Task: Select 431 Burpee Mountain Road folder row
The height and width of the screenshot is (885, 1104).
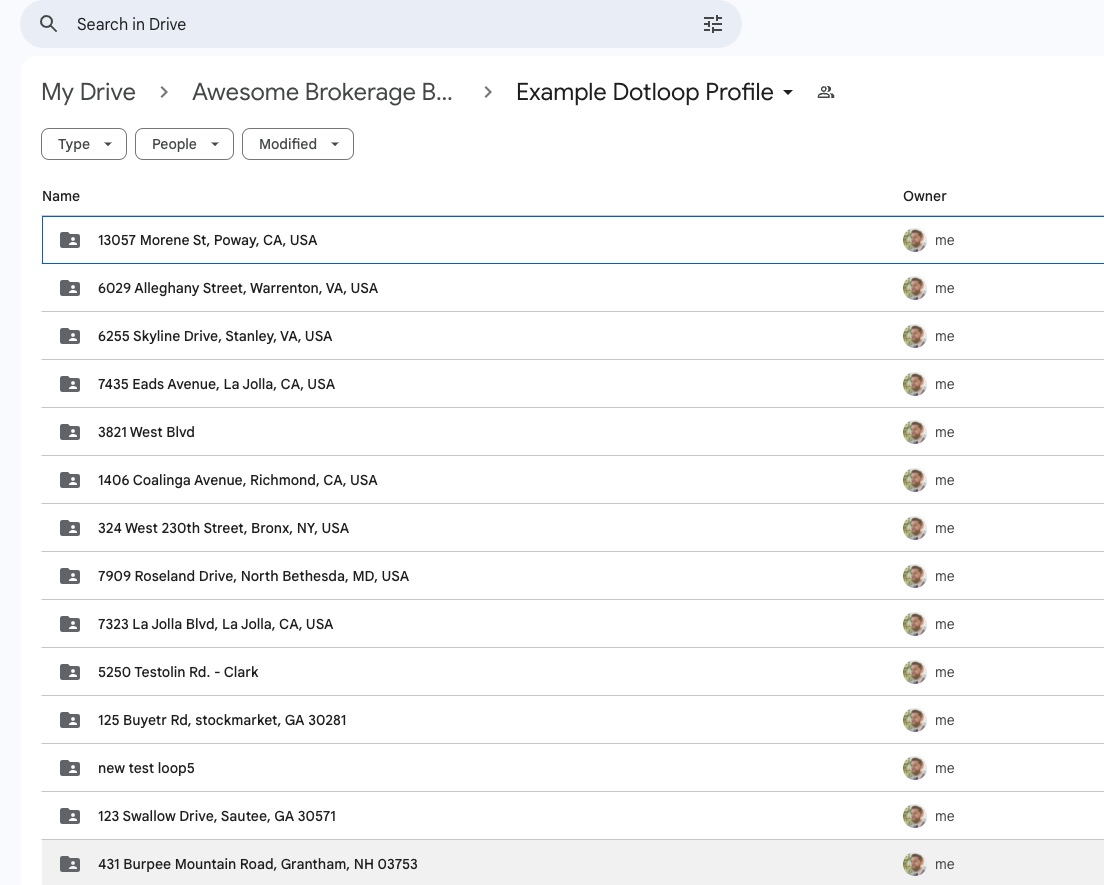Action: point(257,864)
